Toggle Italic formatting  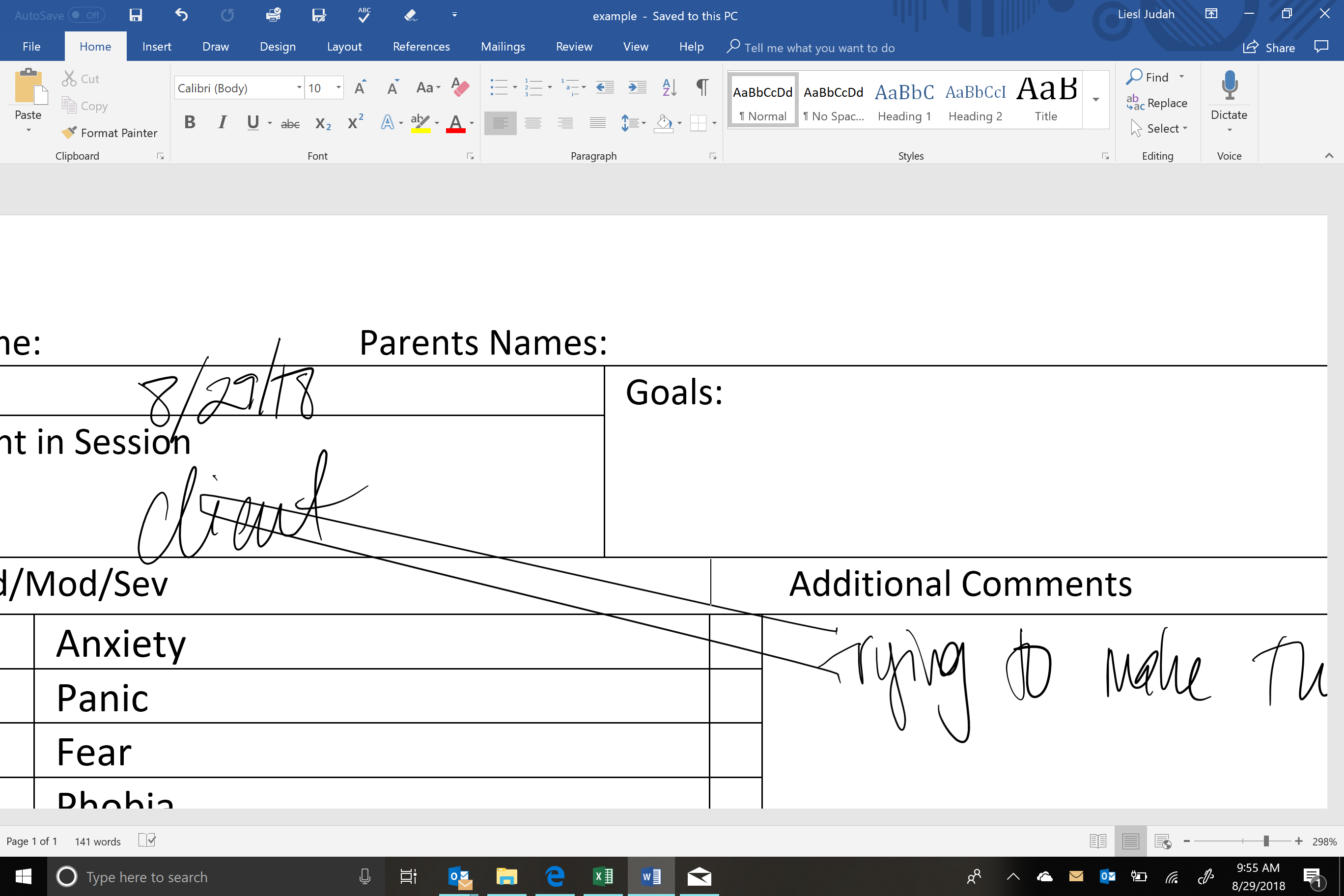pos(222,122)
